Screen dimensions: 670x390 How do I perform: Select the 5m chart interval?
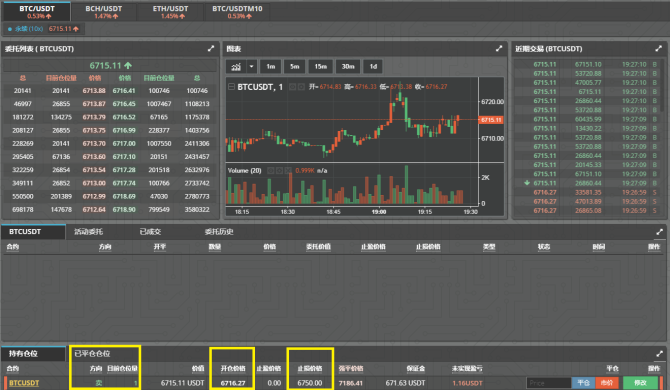click(294, 67)
